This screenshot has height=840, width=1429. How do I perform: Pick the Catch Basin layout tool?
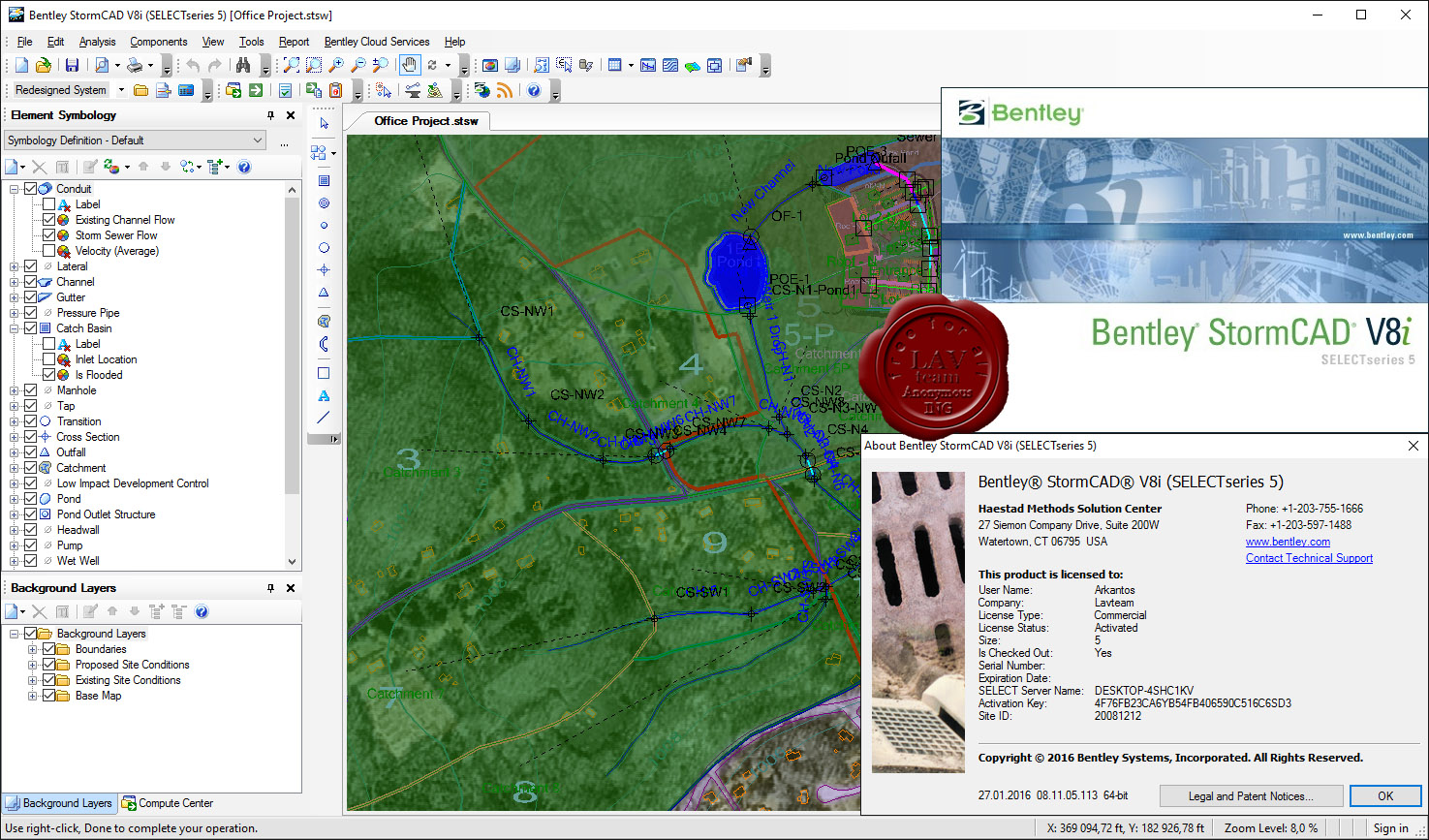click(x=324, y=180)
